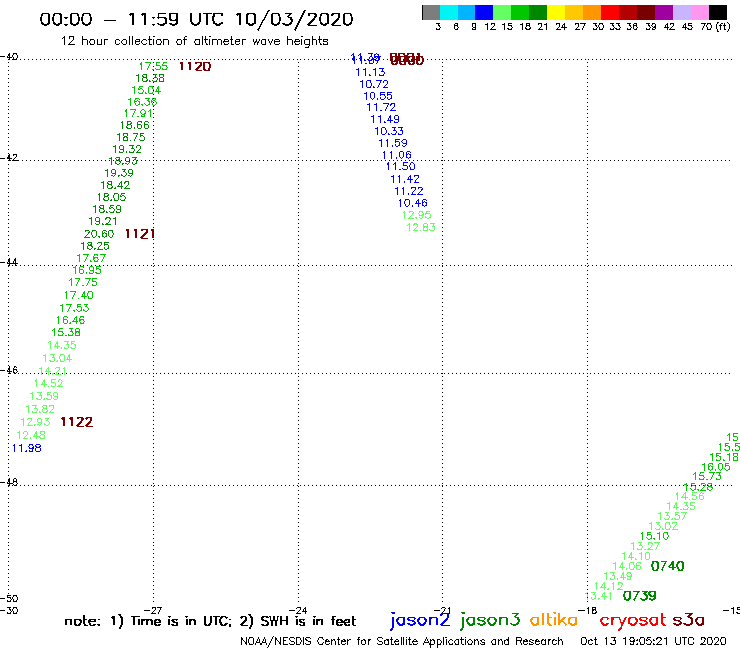Screen dimensions: 740x650
Task: Click the 10.46 value
Action: (413, 203)
